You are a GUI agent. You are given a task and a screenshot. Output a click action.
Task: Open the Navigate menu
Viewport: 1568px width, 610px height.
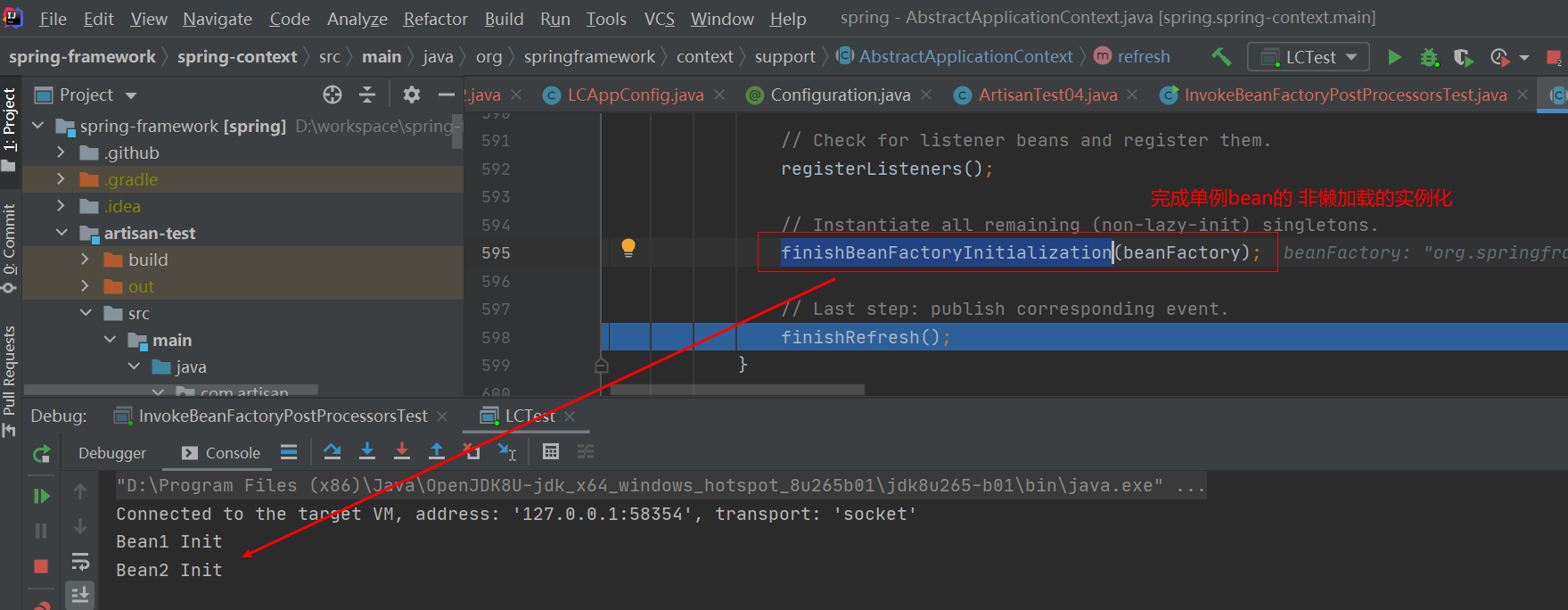pyautogui.click(x=218, y=19)
